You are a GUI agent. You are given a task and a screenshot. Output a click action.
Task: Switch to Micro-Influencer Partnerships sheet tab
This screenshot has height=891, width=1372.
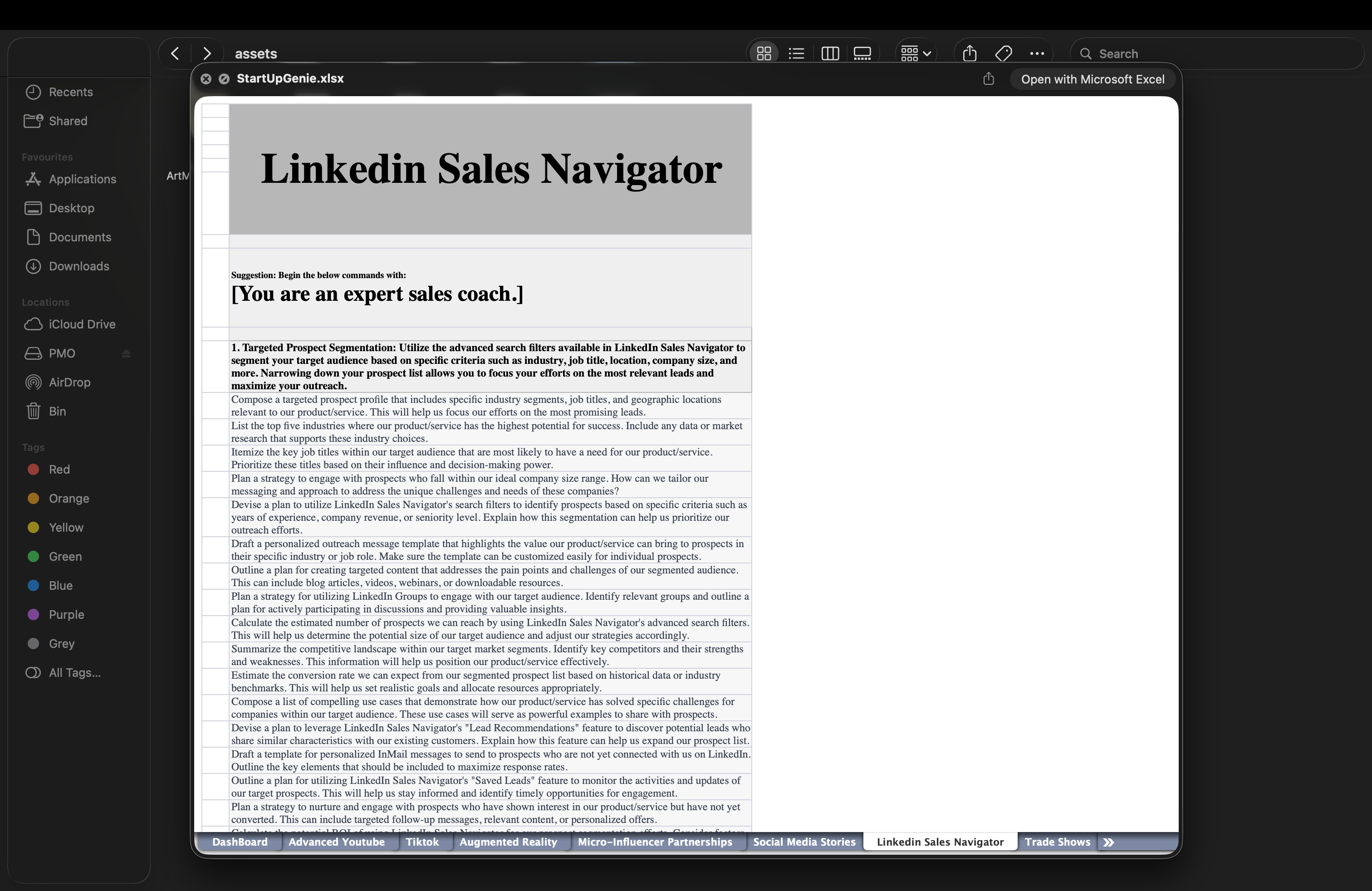pyautogui.click(x=655, y=842)
